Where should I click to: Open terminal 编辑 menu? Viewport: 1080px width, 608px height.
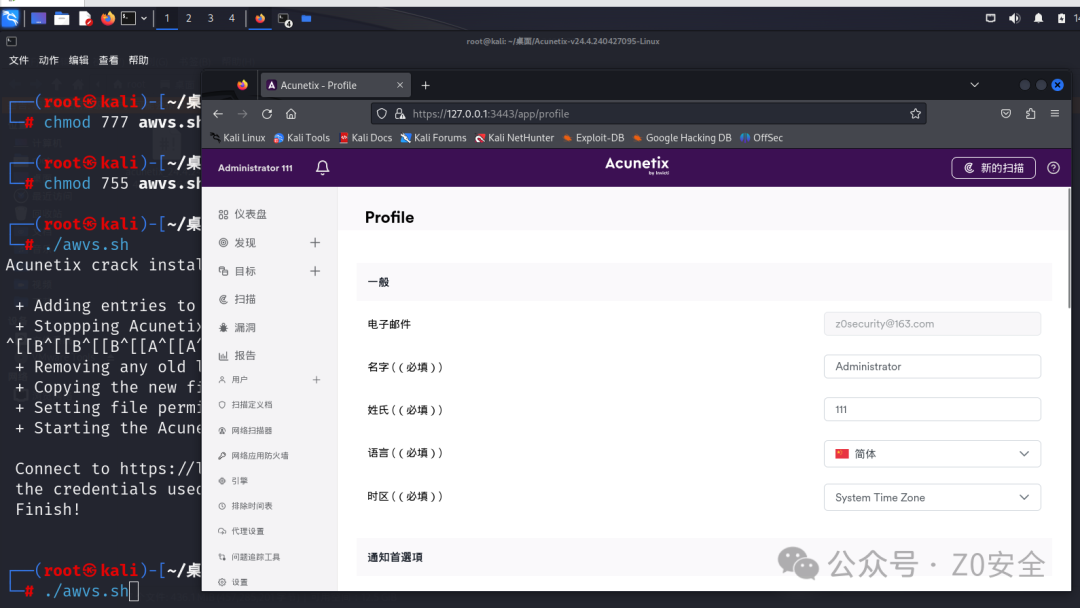(x=79, y=61)
